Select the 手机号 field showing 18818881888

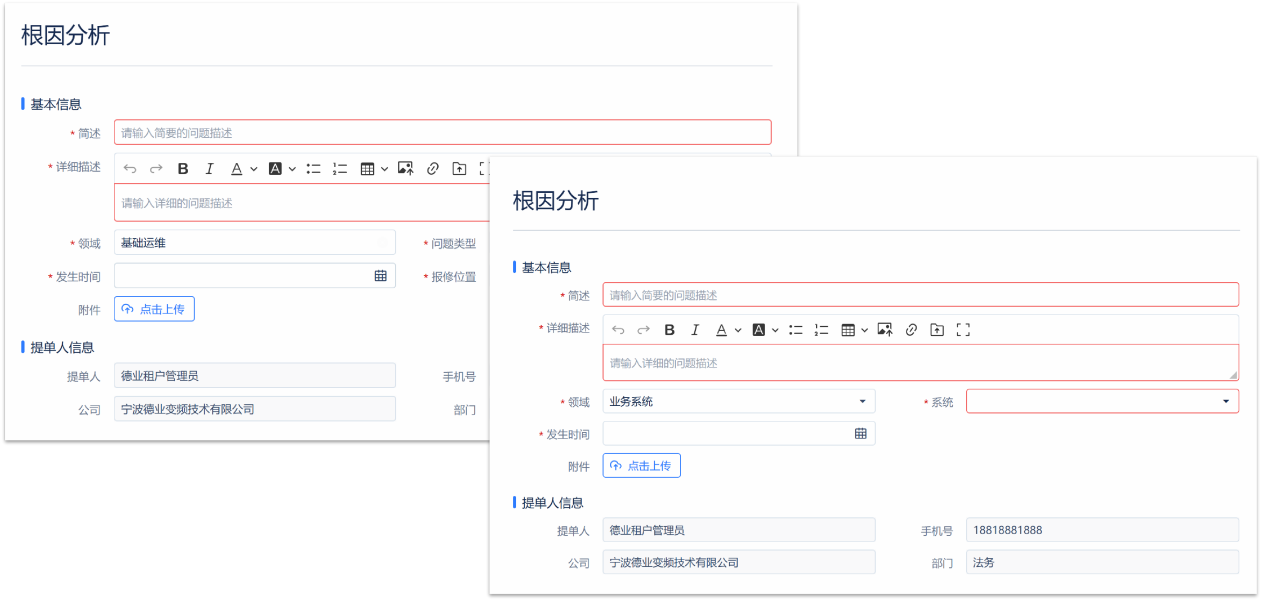[x=1102, y=530]
